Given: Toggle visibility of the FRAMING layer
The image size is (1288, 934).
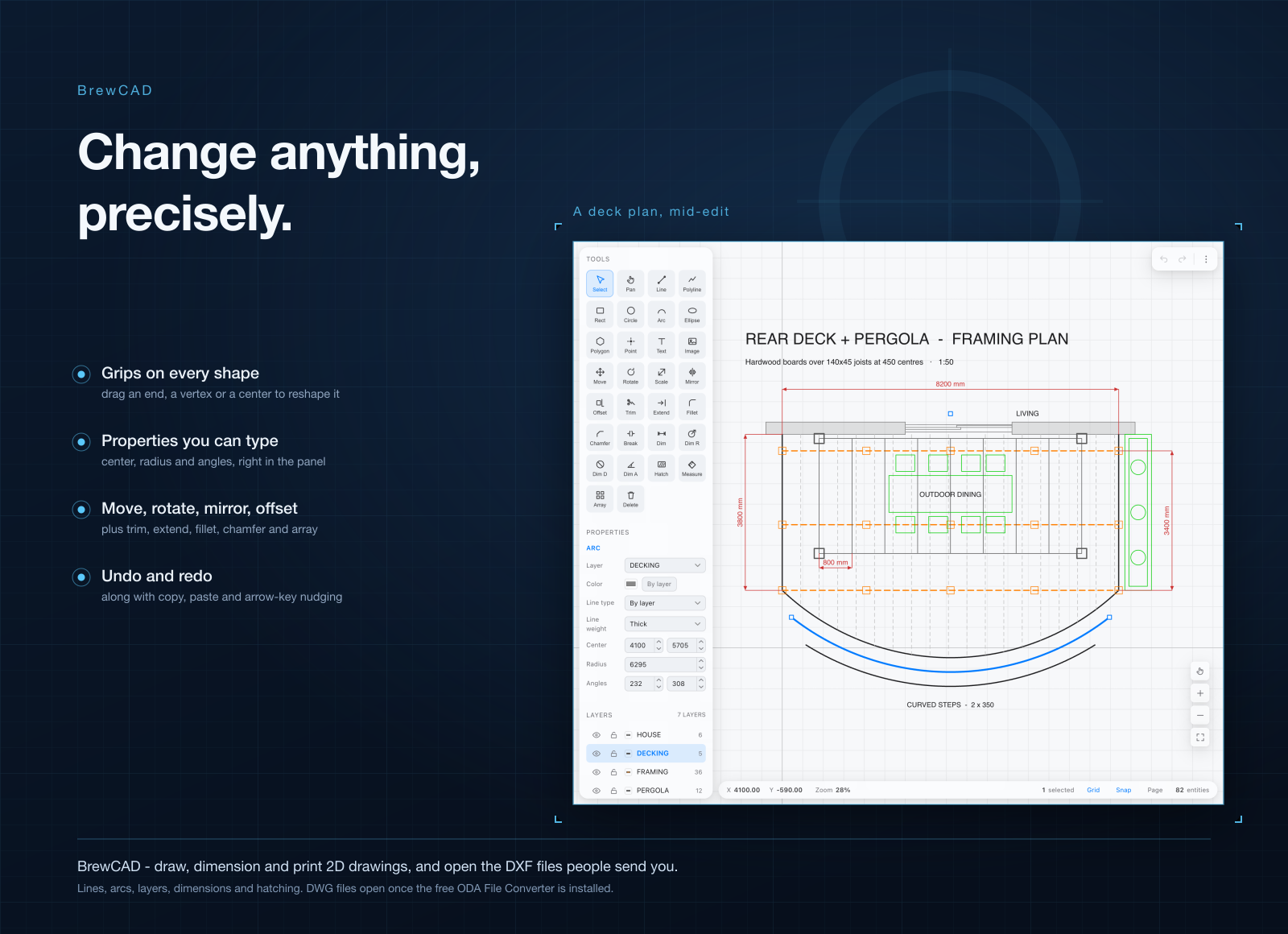Looking at the screenshot, I should click(x=597, y=772).
